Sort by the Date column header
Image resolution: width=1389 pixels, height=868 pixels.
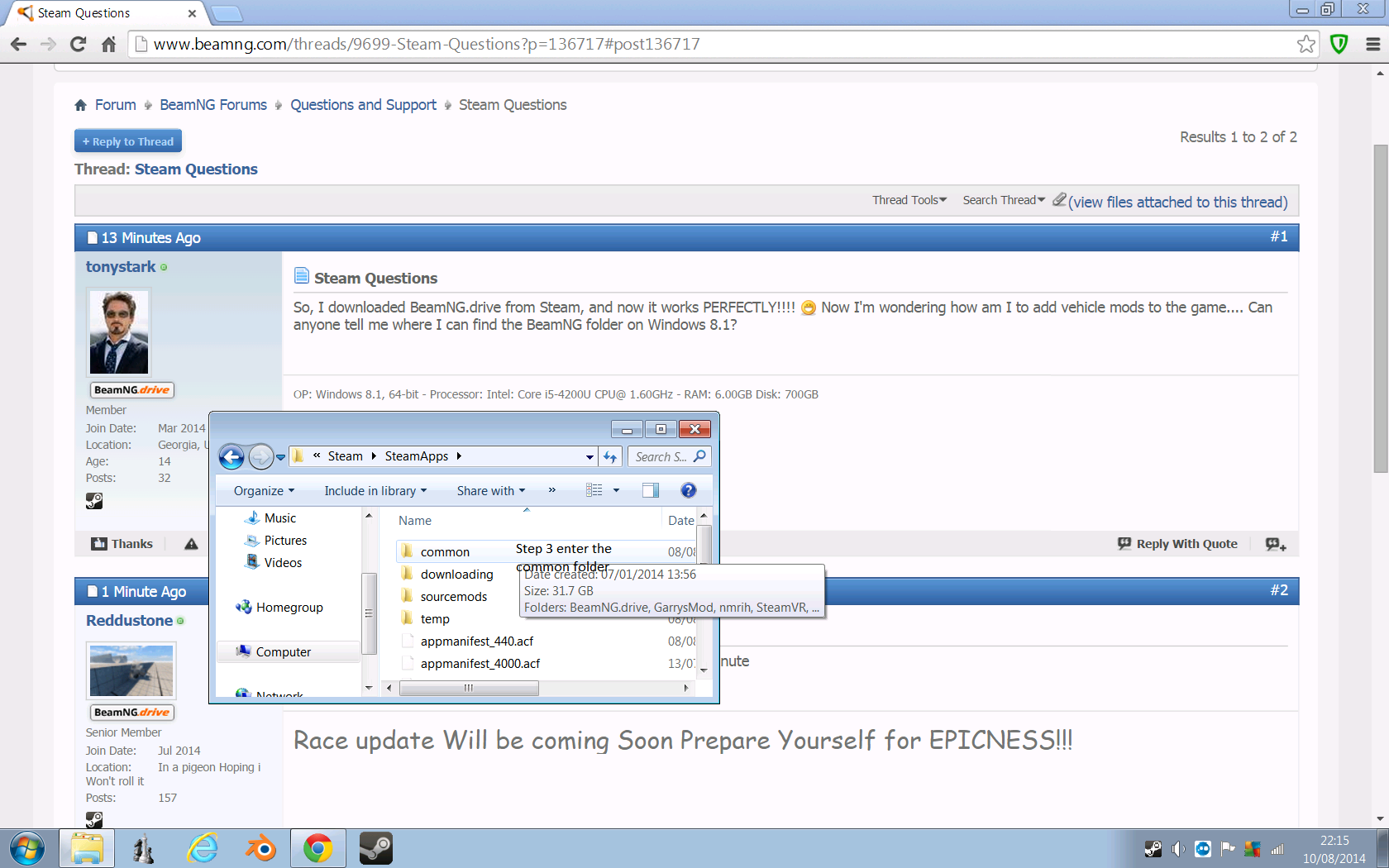[x=680, y=521]
